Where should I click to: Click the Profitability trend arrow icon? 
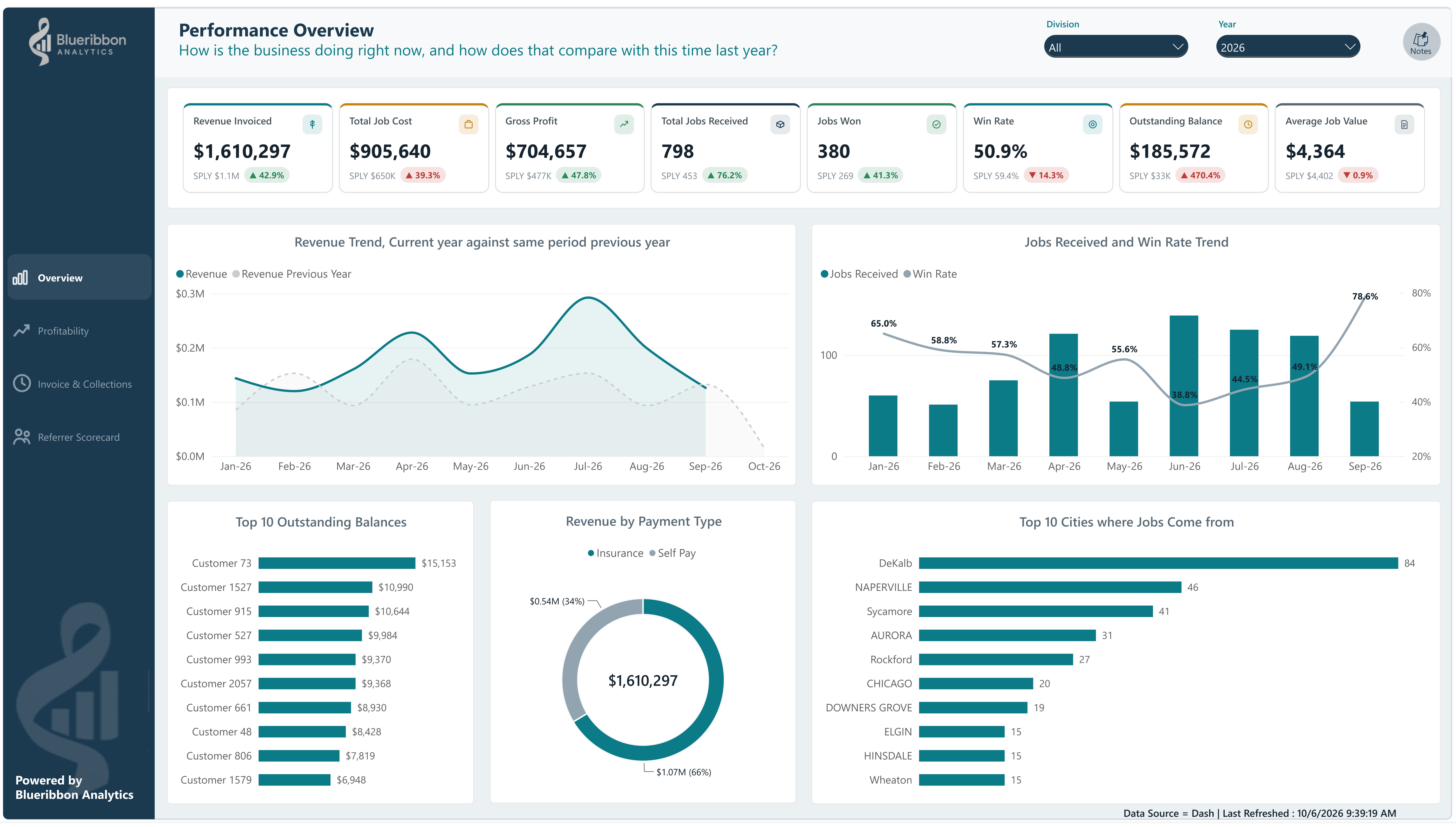(22, 331)
